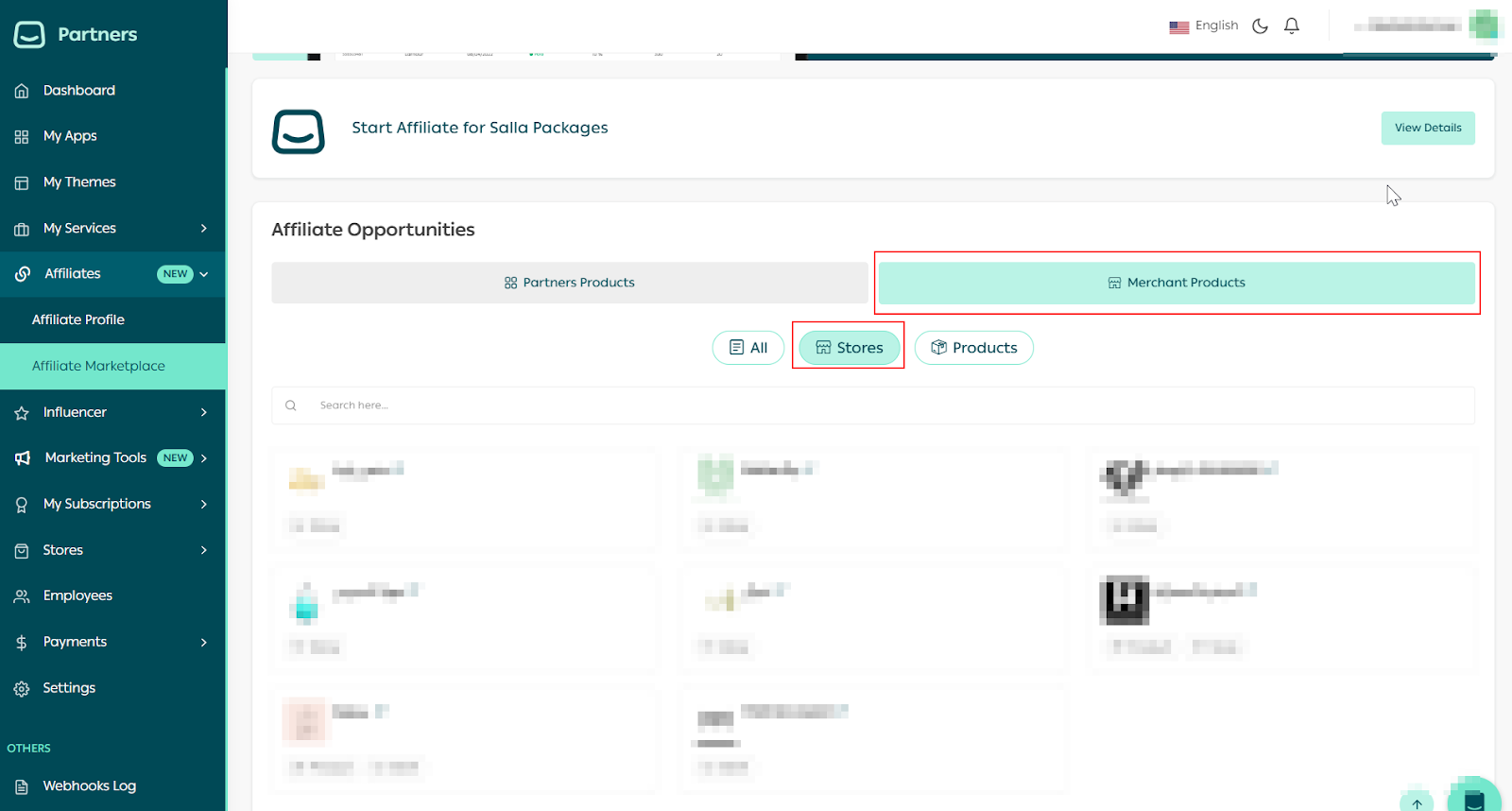Select the Products filter pill
1512x811 pixels.
pyautogui.click(x=973, y=348)
